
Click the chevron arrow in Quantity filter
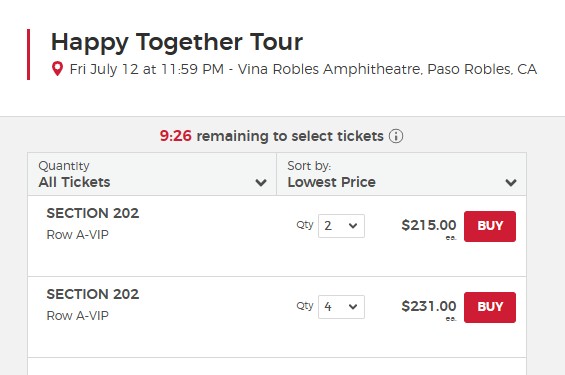[261, 182]
